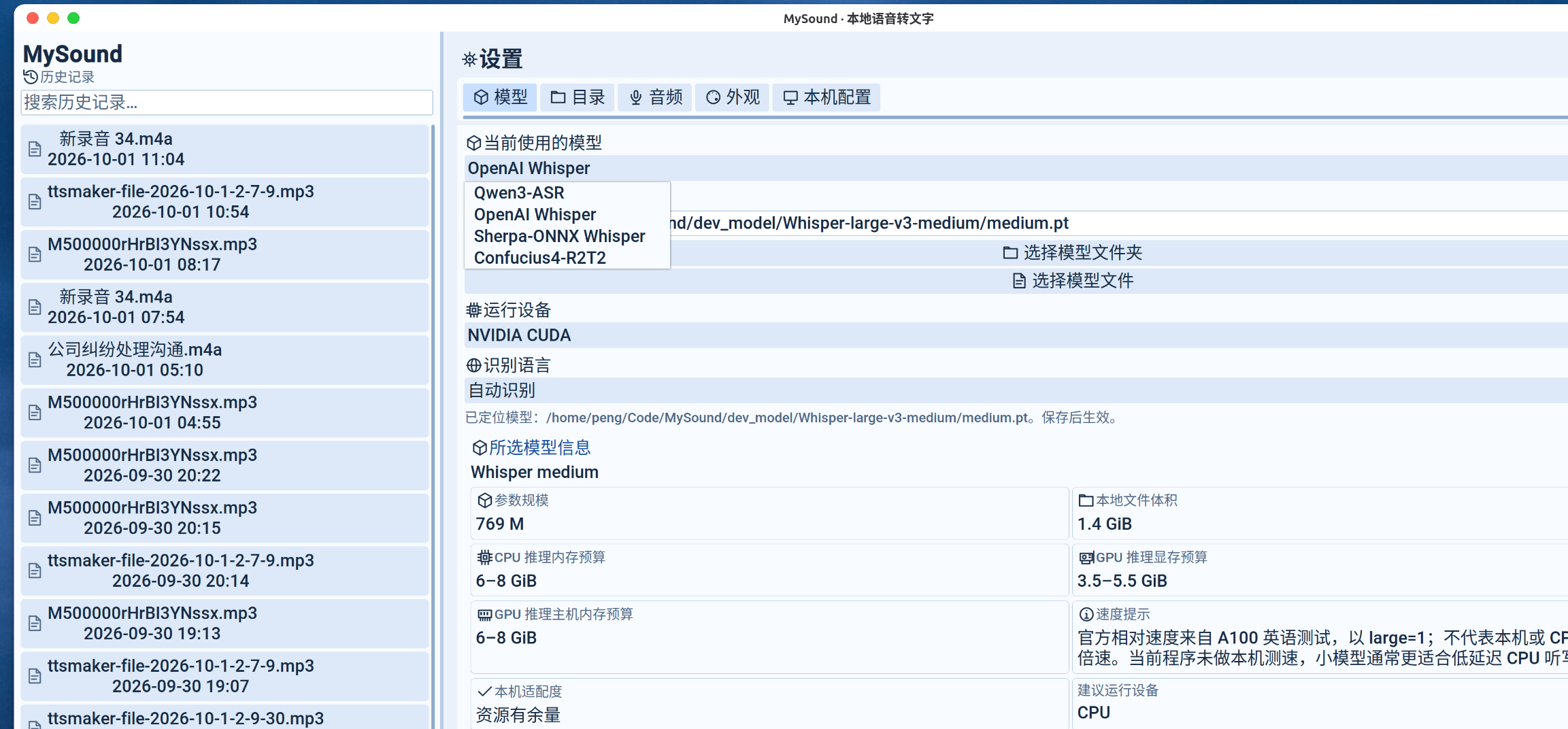Click the settings gear icon beside 设置
This screenshot has height=729, width=1568.
coord(469,59)
